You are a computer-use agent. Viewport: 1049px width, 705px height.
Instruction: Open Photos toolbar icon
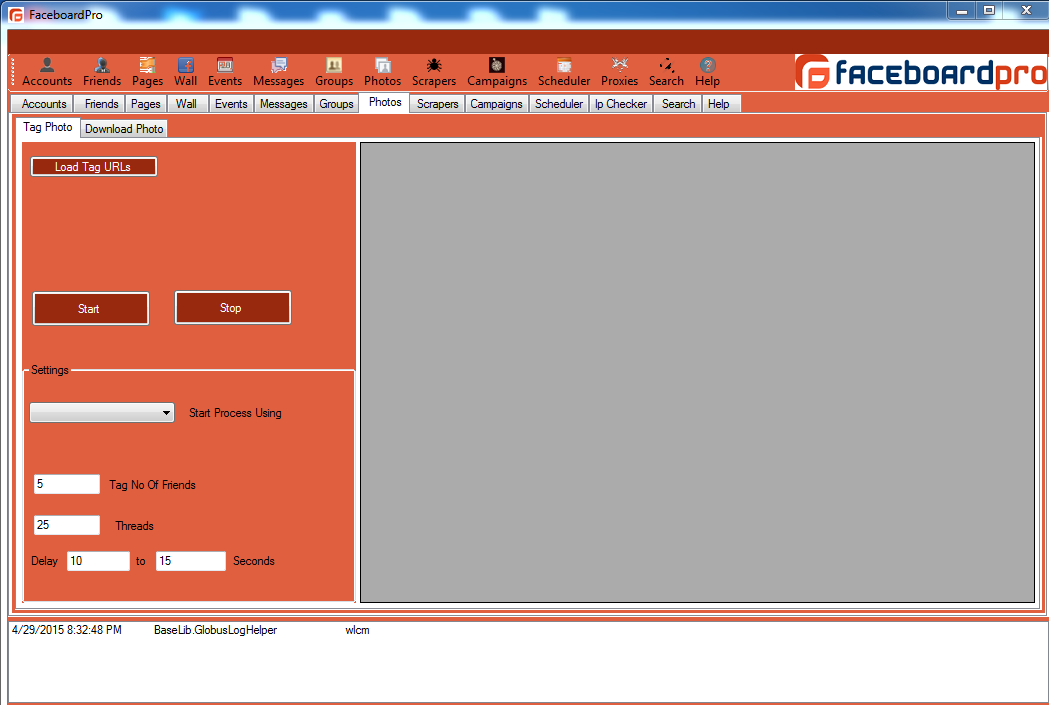point(383,72)
